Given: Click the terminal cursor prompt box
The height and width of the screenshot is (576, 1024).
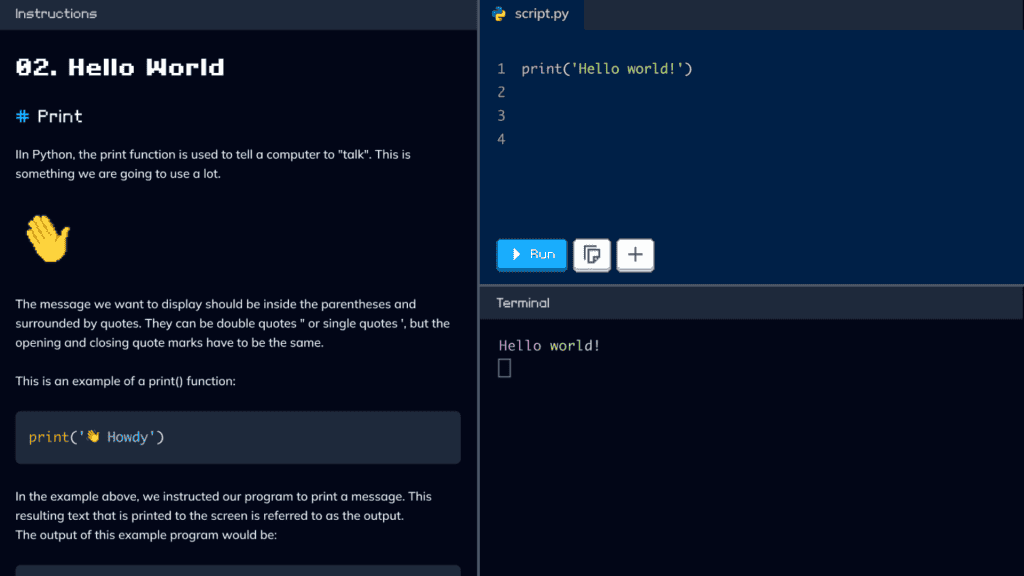Looking at the screenshot, I should (x=504, y=368).
